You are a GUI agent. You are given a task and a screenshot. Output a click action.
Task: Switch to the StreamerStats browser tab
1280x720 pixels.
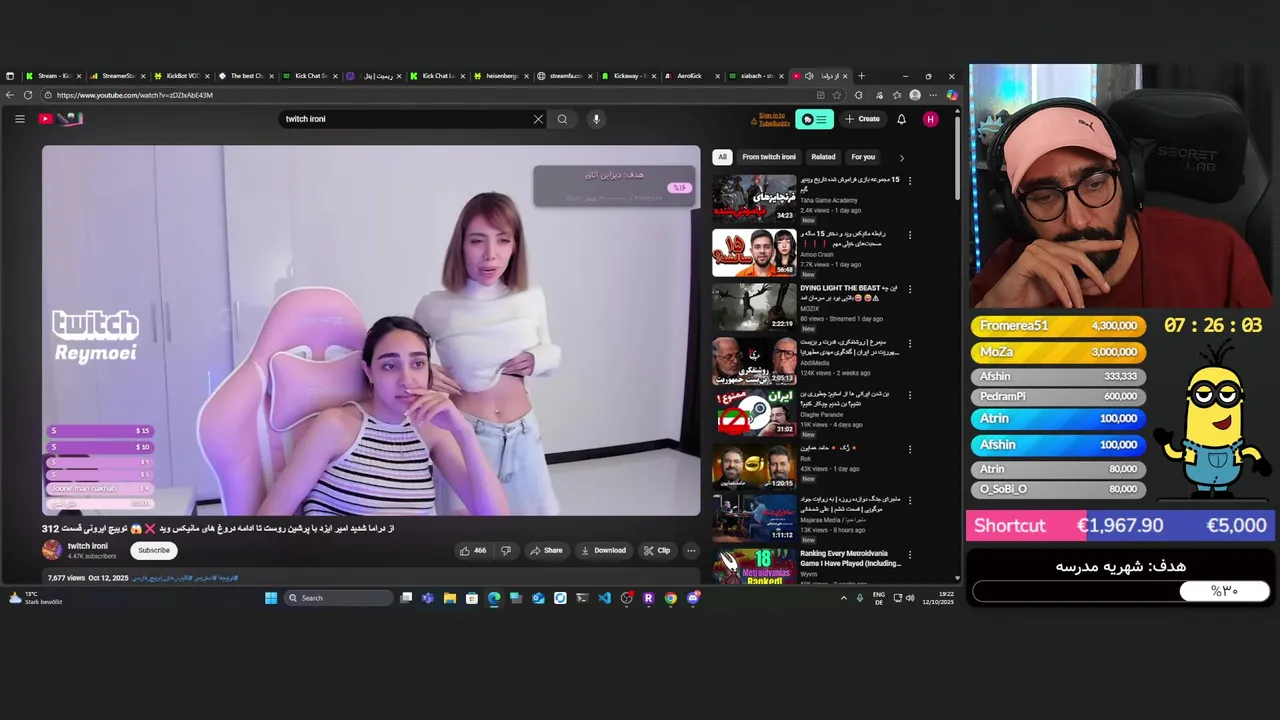click(x=116, y=76)
